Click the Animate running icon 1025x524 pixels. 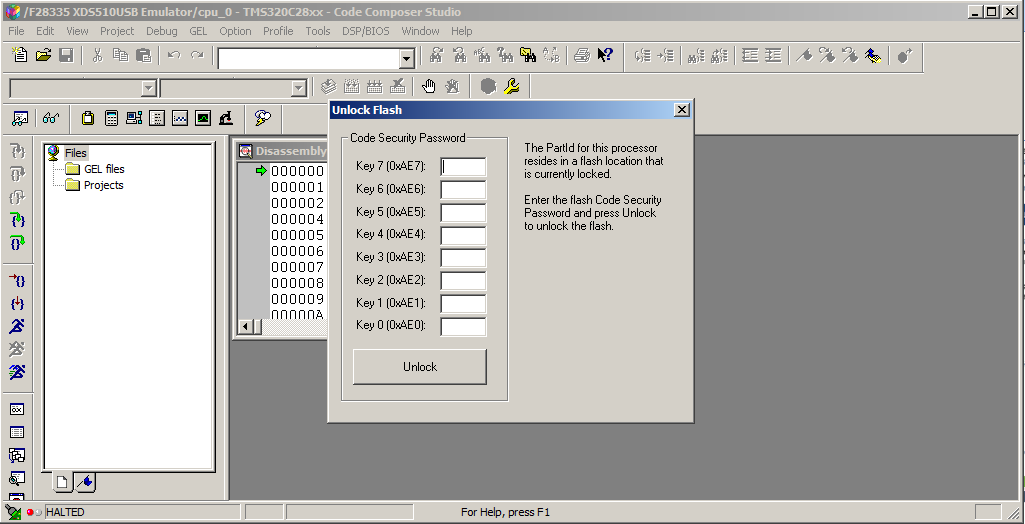18,372
